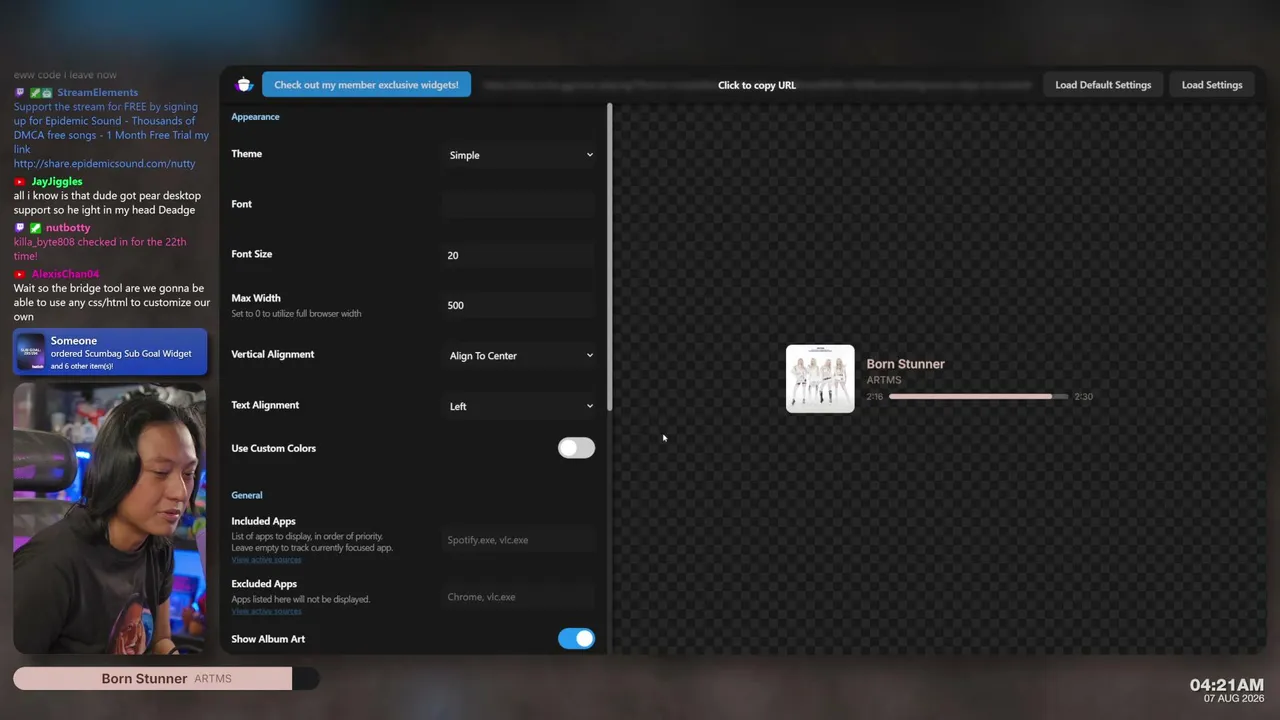The image size is (1280, 720).
Task: Click the StreamElements username in chat
Action: click(98, 93)
